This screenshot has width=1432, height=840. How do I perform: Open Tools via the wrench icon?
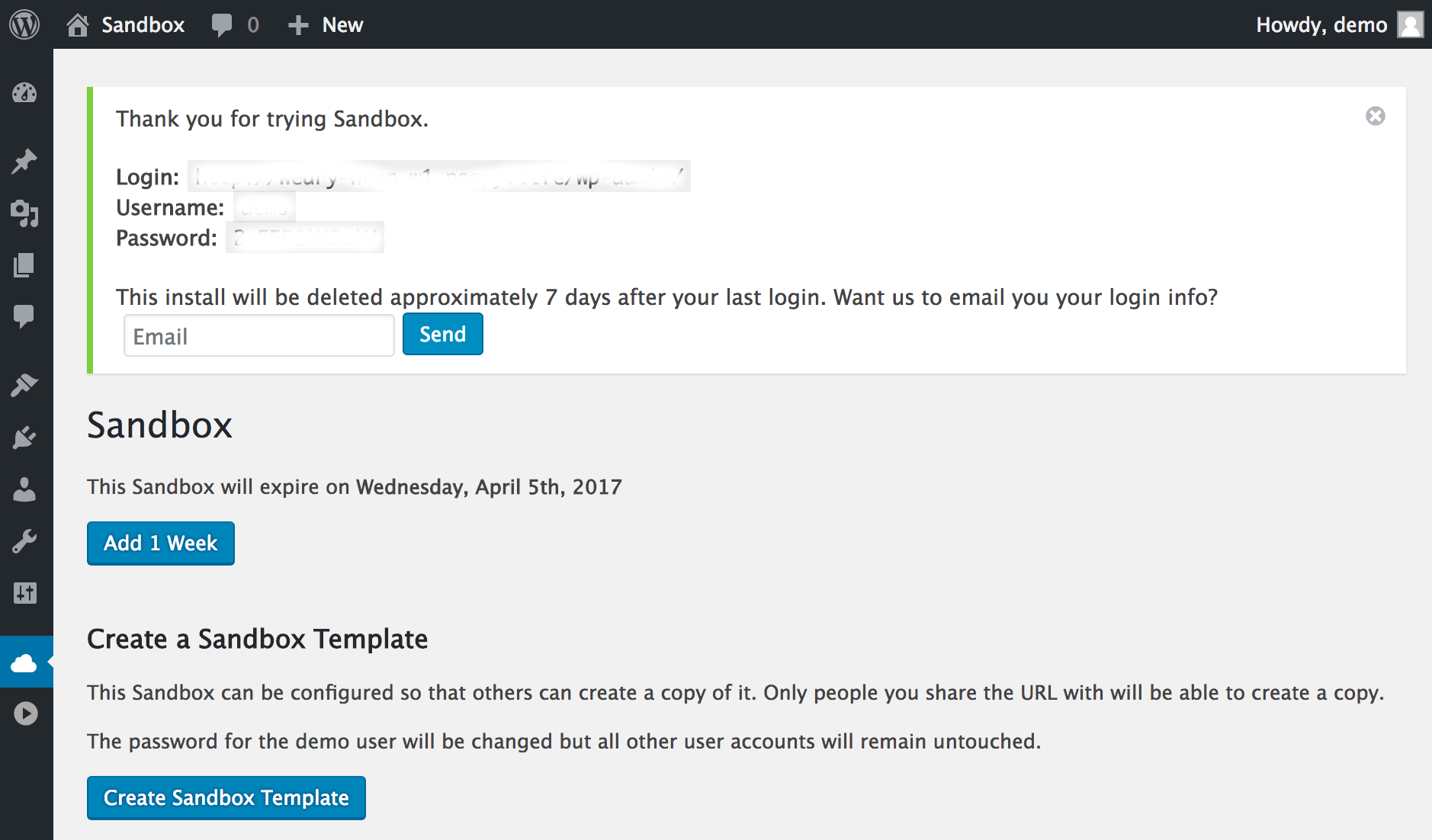pos(24,541)
